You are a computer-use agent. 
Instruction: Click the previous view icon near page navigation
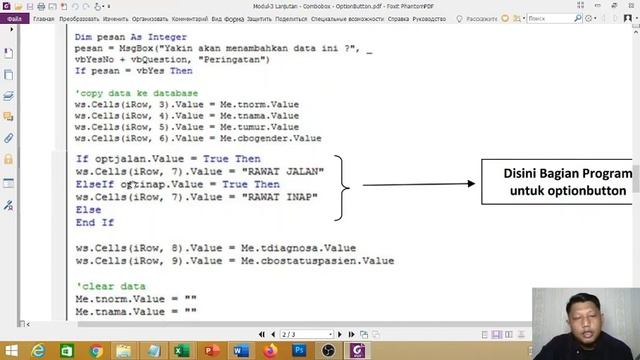[x=364, y=335]
